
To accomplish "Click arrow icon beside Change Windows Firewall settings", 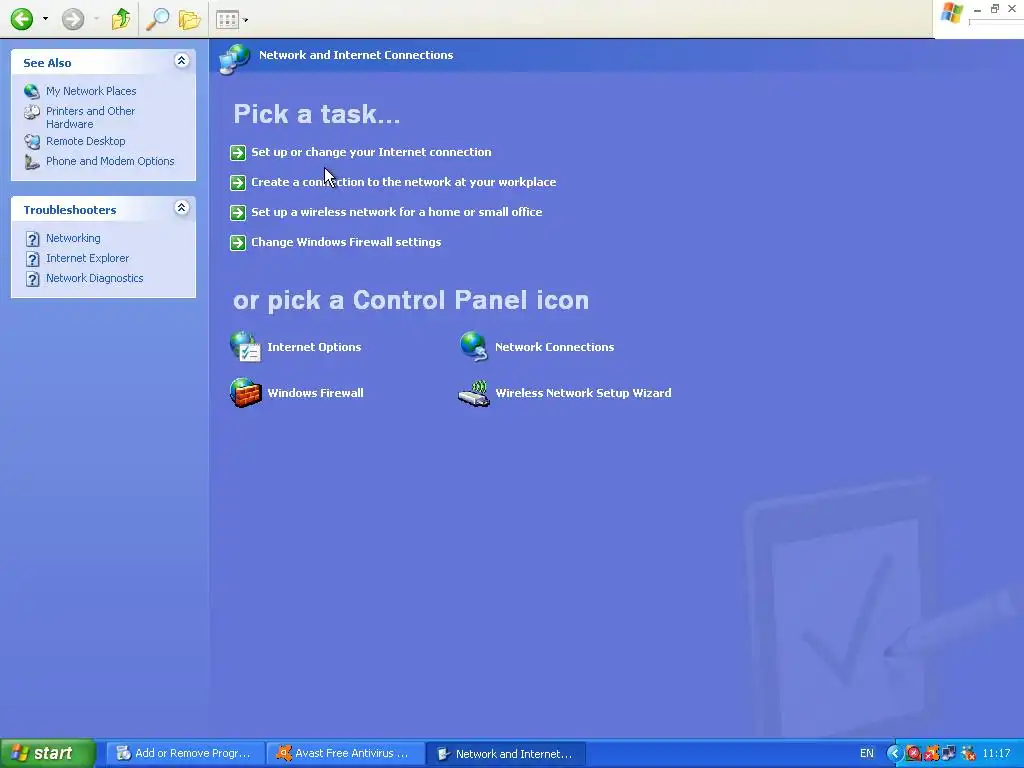I will pos(238,243).
